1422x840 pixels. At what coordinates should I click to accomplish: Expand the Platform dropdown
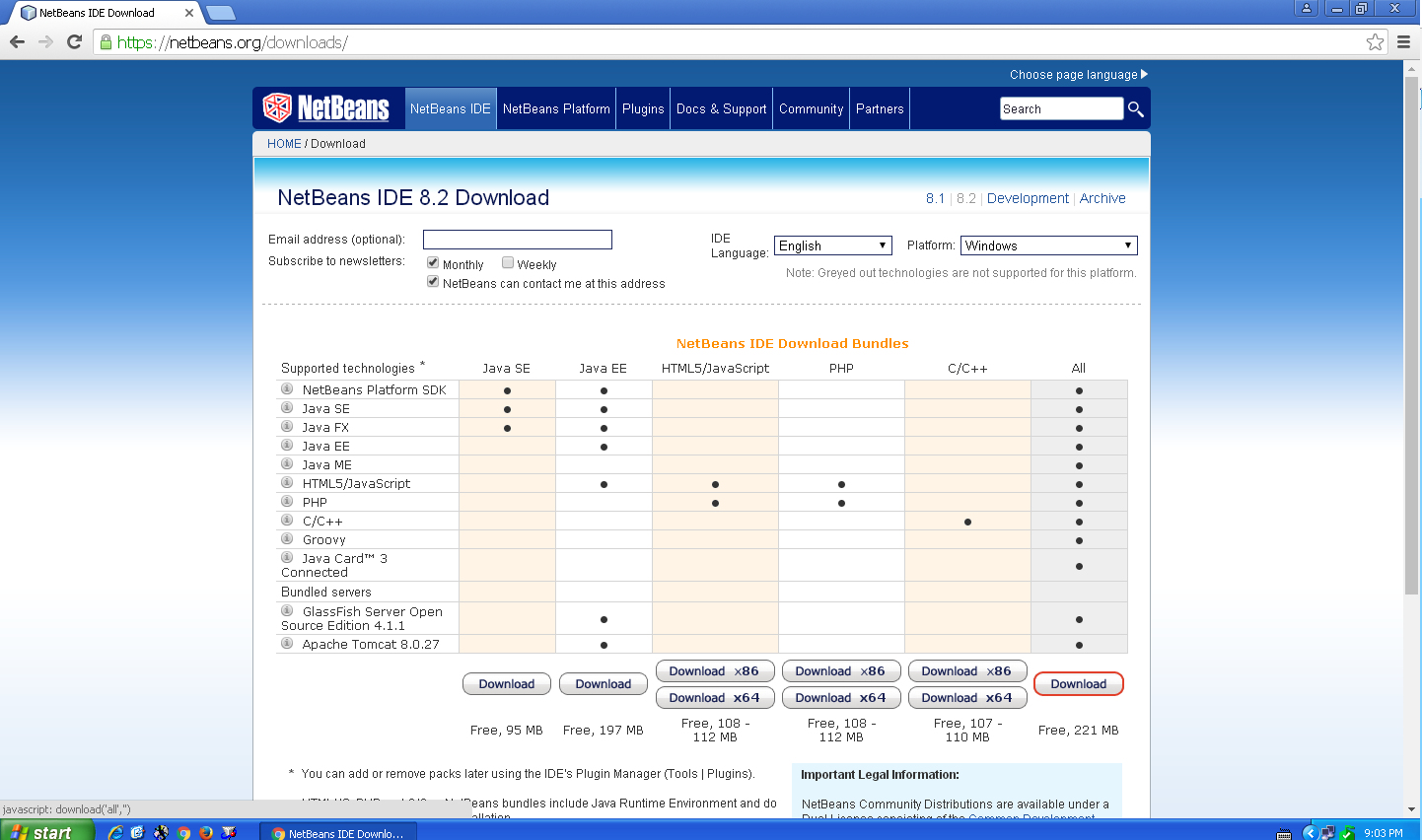coord(1048,245)
